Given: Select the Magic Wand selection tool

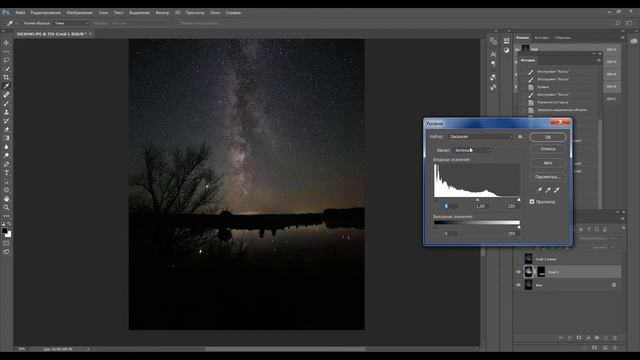Looking at the screenshot, I should [x=6, y=69].
